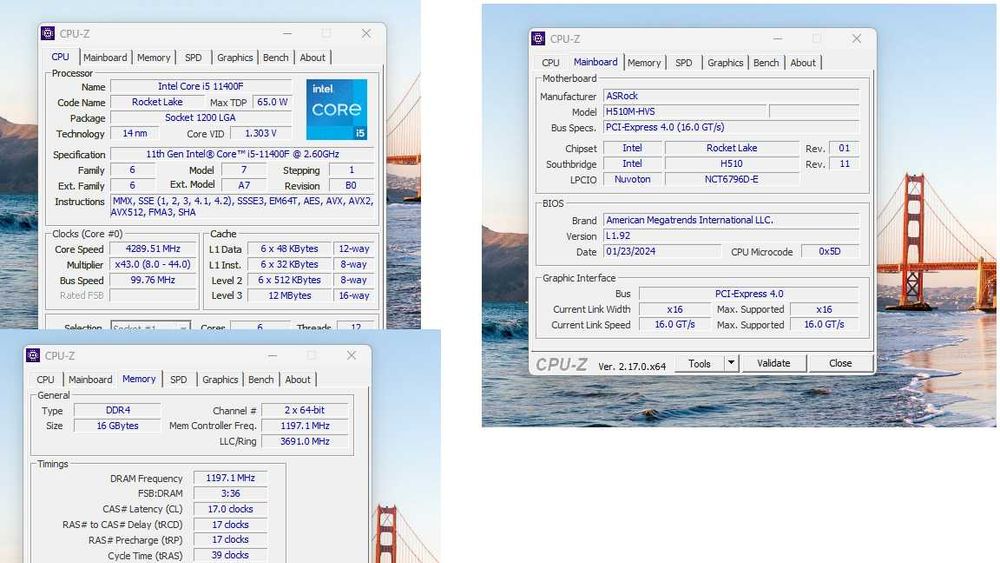This screenshot has height=563, width=1000.
Task: Minimize the Mainboard CPU-Z window
Action: tap(777, 38)
